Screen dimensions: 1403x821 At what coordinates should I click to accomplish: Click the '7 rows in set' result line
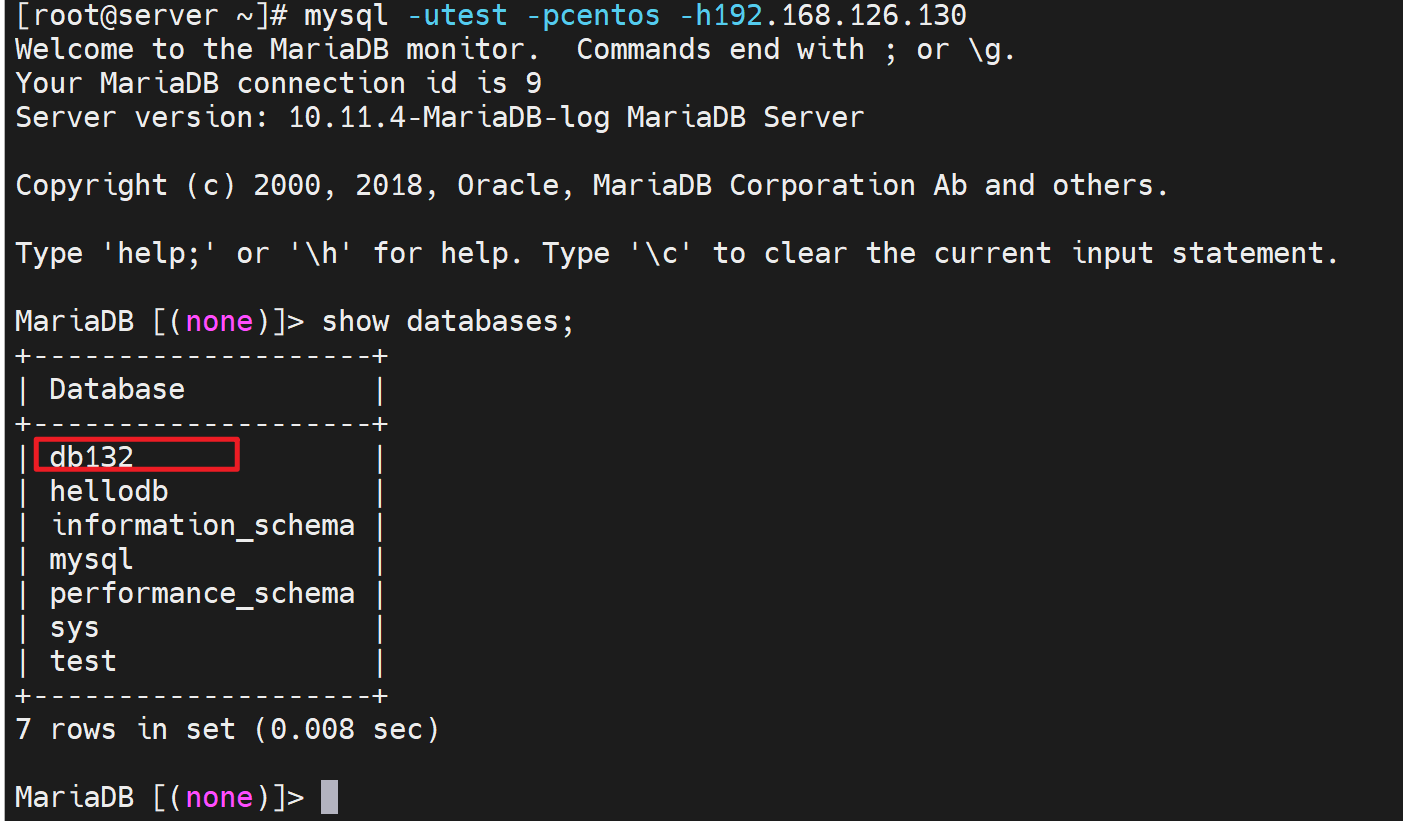(227, 729)
